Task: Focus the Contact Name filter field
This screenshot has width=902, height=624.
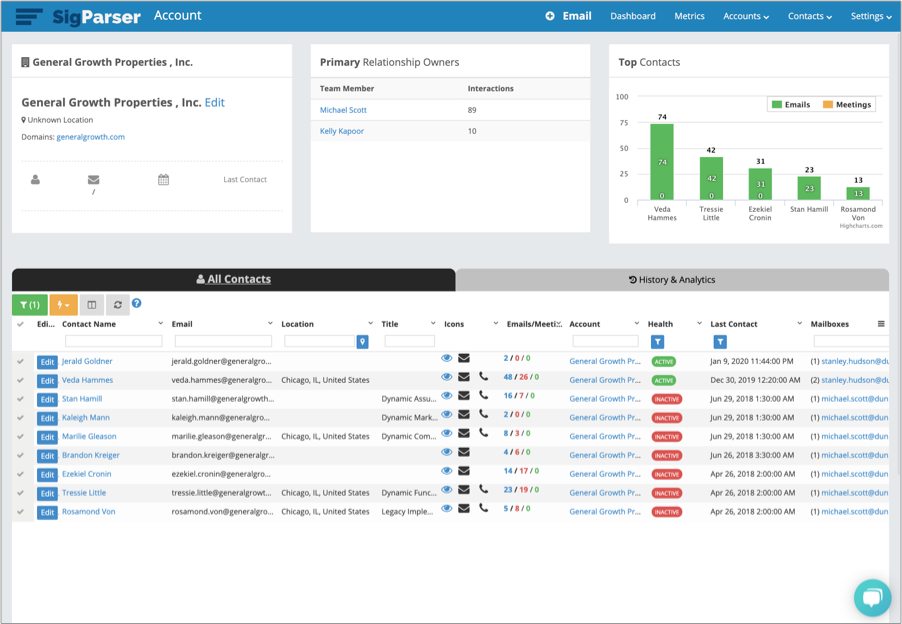Action: tap(114, 342)
